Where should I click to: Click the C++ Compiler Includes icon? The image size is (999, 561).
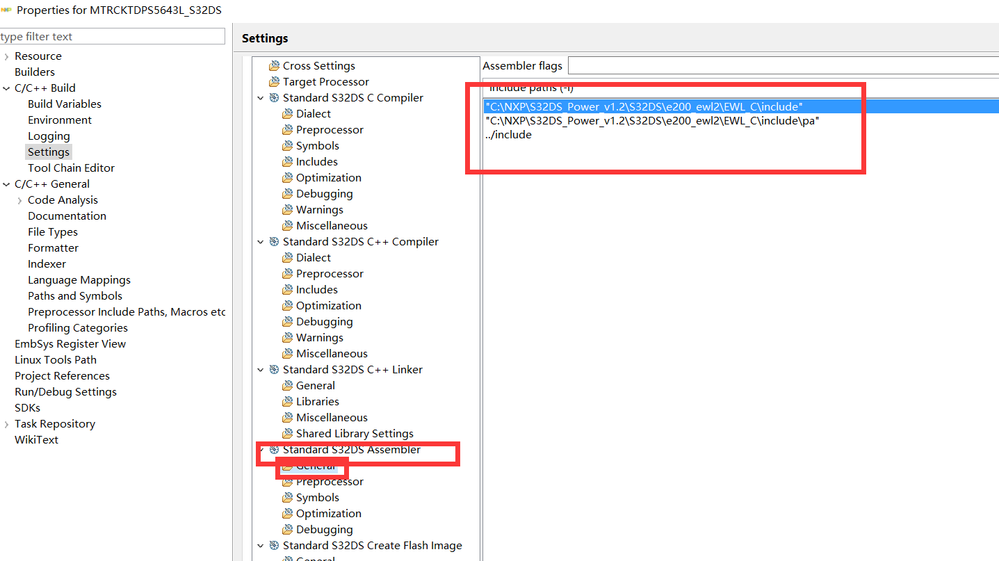[x=287, y=290]
